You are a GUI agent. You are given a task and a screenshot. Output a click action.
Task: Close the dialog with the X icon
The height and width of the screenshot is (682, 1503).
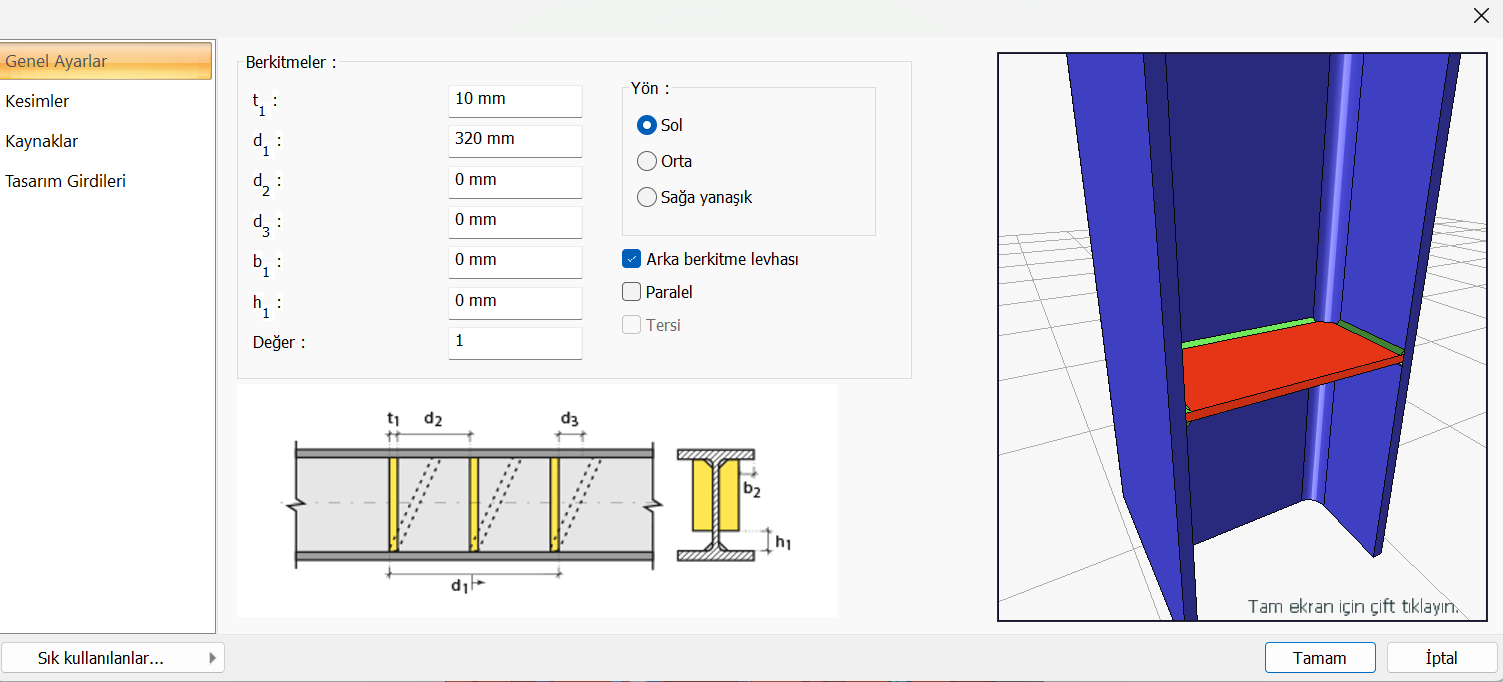[1481, 15]
